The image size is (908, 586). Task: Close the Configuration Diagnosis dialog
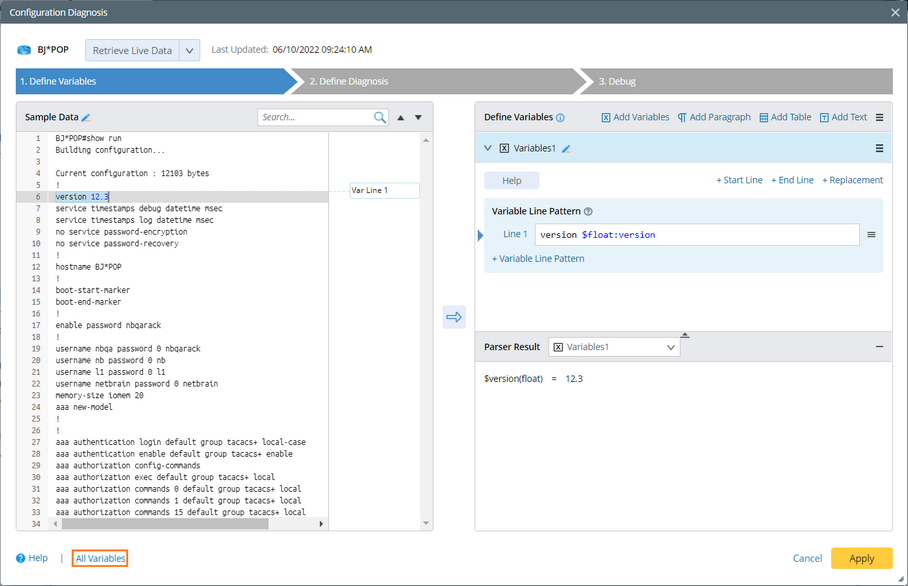[x=895, y=12]
